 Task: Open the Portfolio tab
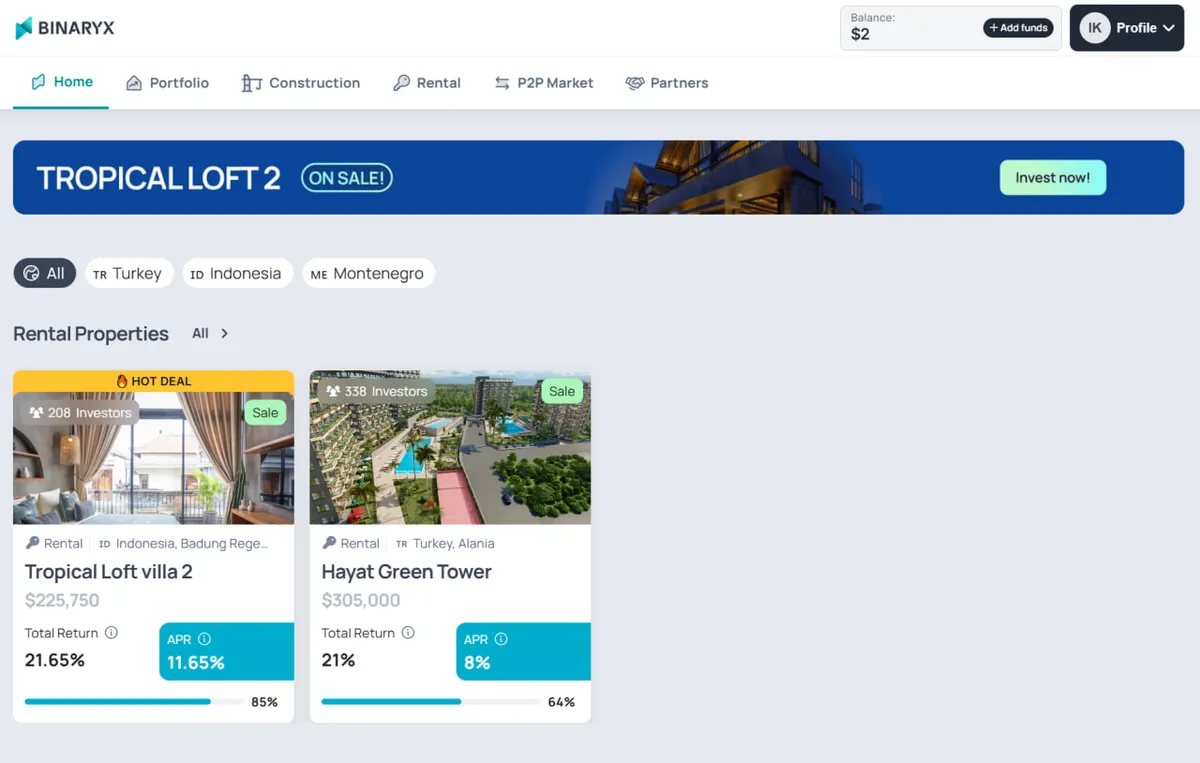pyautogui.click(x=167, y=83)
